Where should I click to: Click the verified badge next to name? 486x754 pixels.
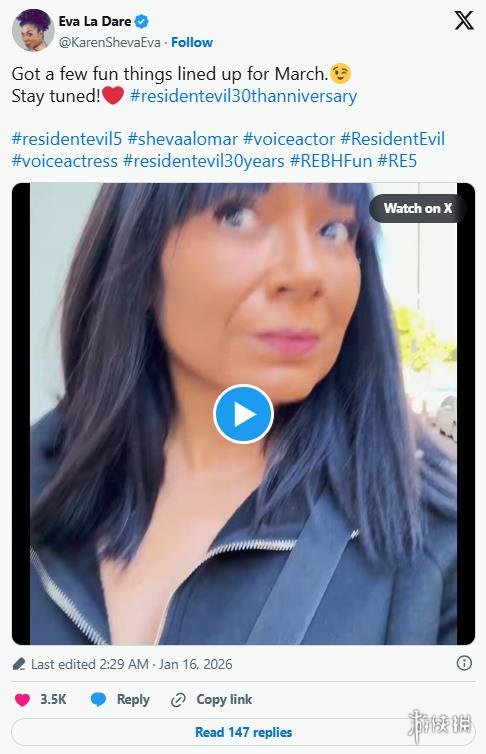click(x=141, y=22)
